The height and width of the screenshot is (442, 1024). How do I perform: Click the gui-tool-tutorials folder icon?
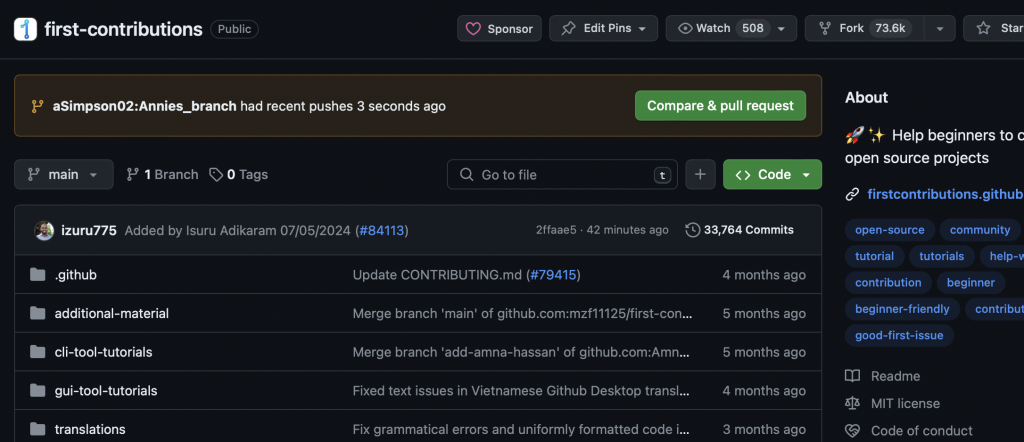coord(38,390)
